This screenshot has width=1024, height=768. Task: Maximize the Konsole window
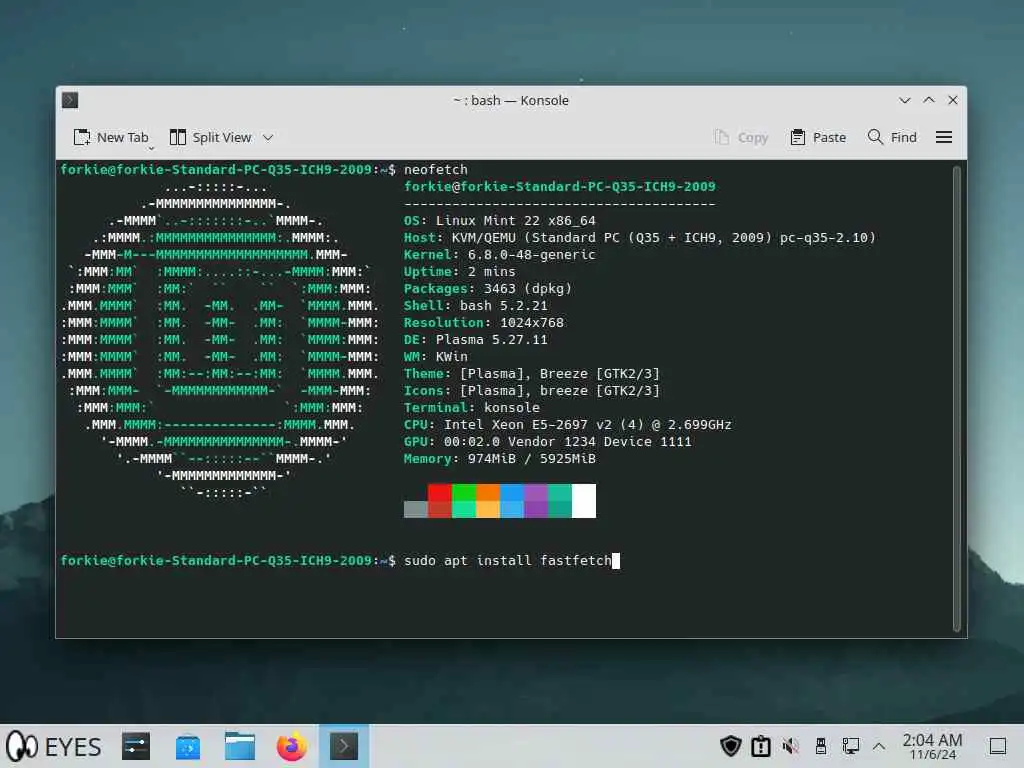[x=929, y=100]
